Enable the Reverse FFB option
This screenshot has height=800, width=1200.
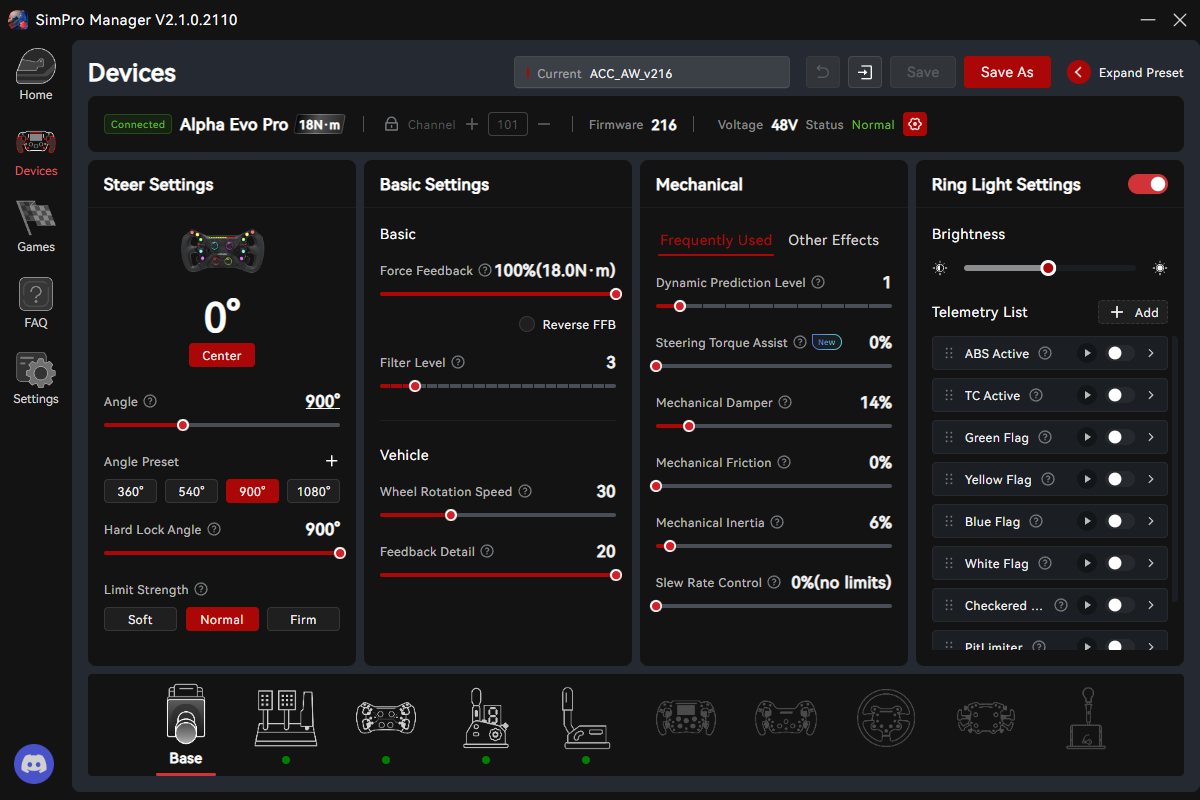coord(526,324)
